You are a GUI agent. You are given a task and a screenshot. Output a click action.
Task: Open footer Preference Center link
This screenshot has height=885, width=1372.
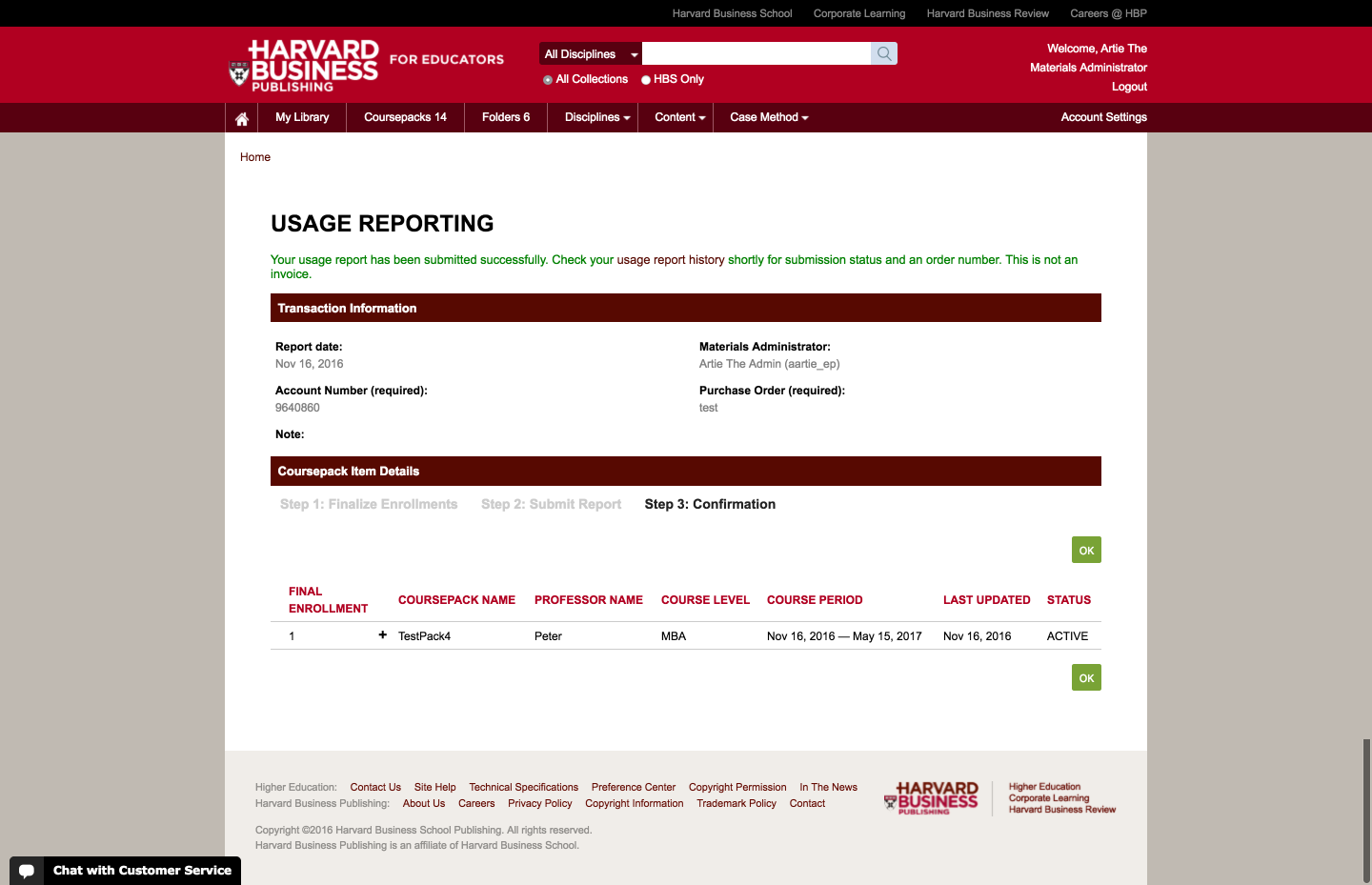[x=633, y=787]
